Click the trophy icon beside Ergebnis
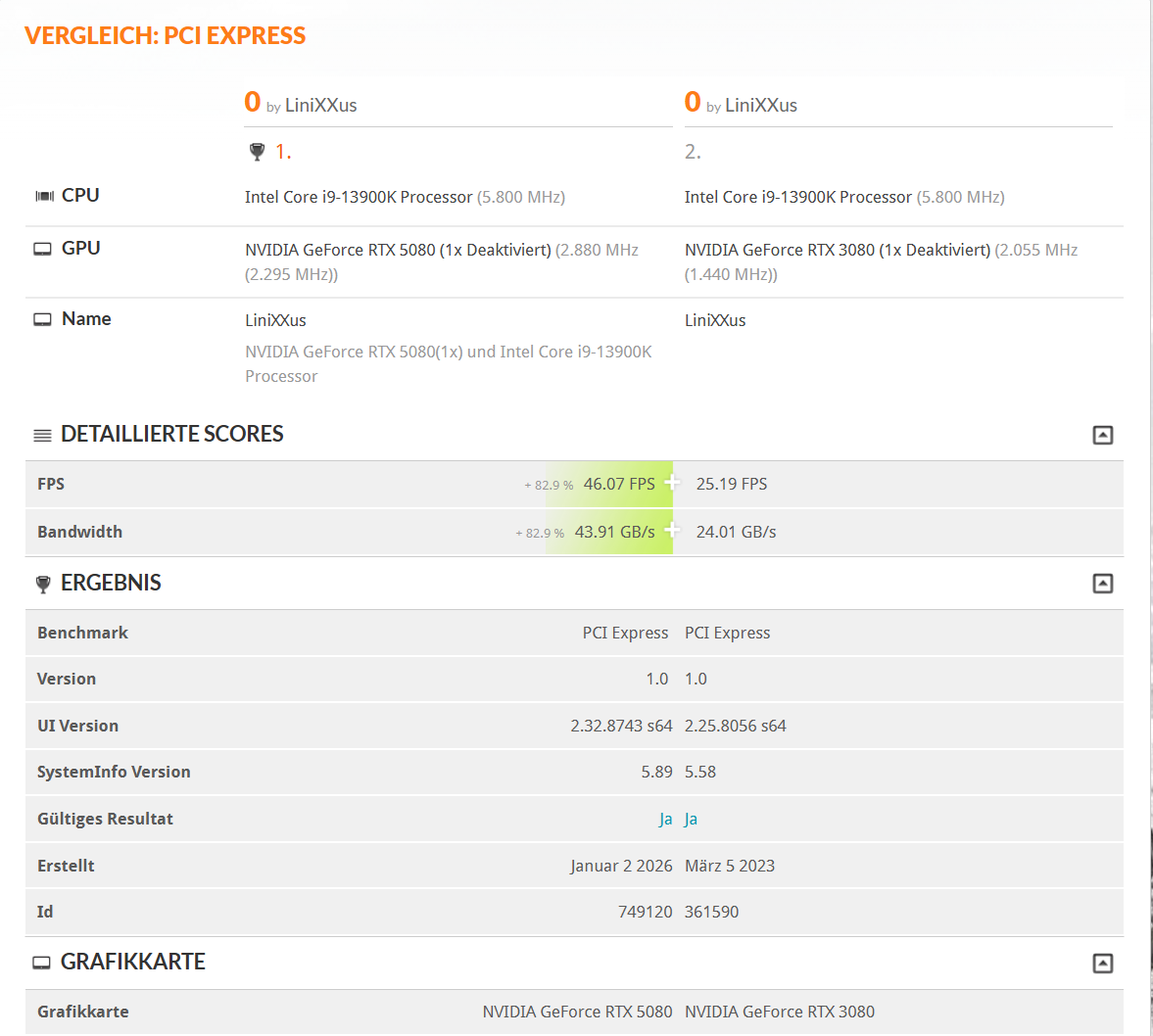The height and width of the screenshot is (1036, 1153). click(43, 585)
